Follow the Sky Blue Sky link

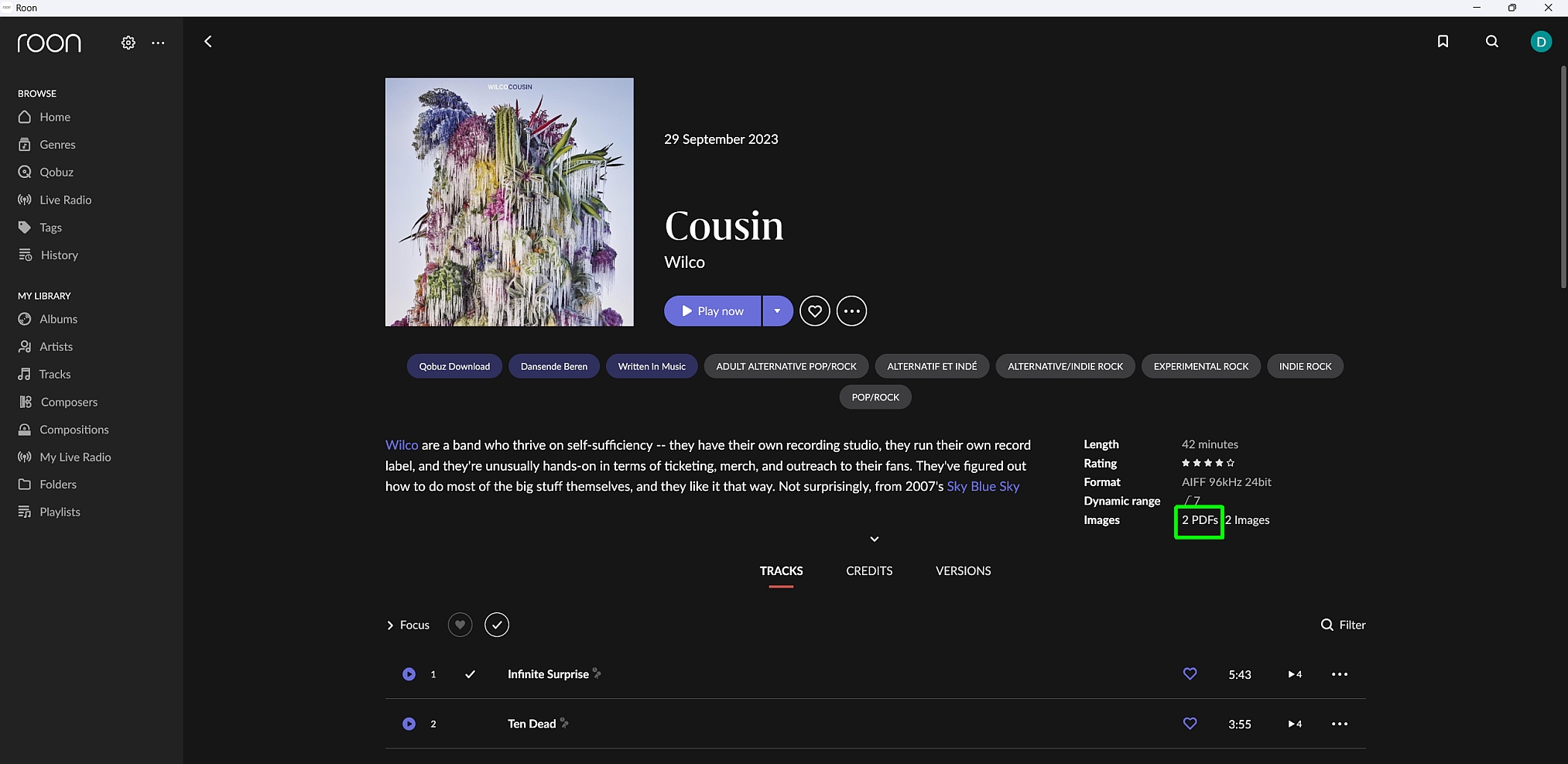pos(983,486)
